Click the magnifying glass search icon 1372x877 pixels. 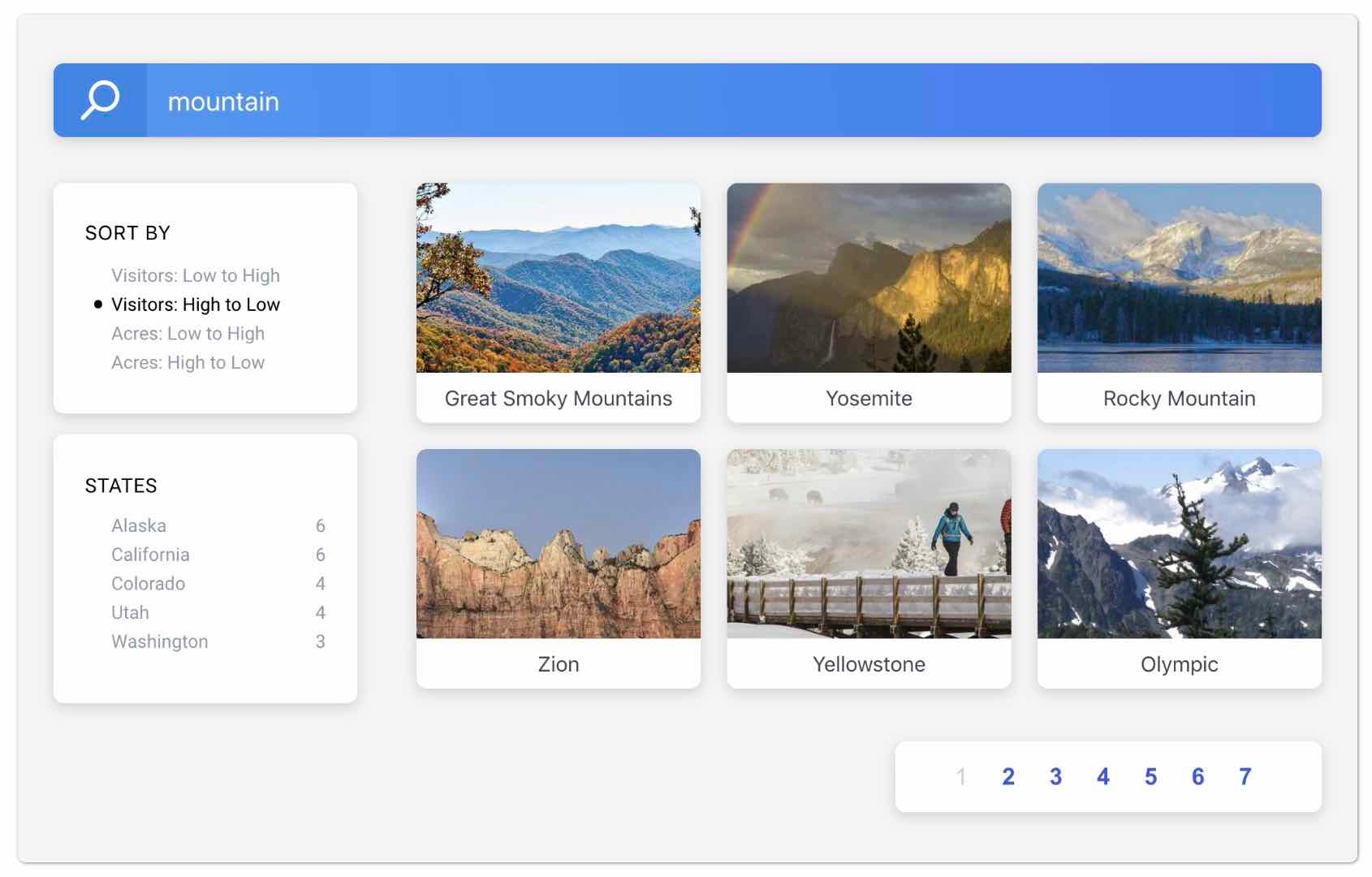(x=100, y=101)
